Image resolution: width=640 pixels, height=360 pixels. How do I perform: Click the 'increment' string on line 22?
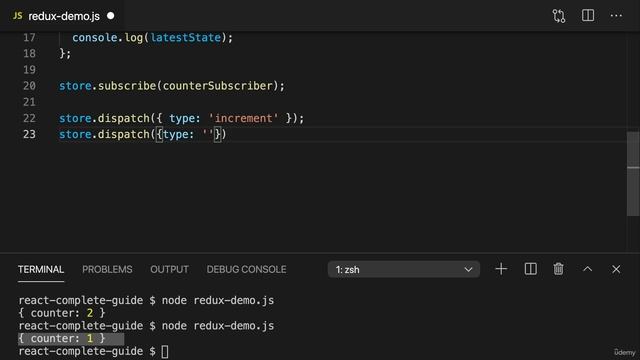pos(244,118)
